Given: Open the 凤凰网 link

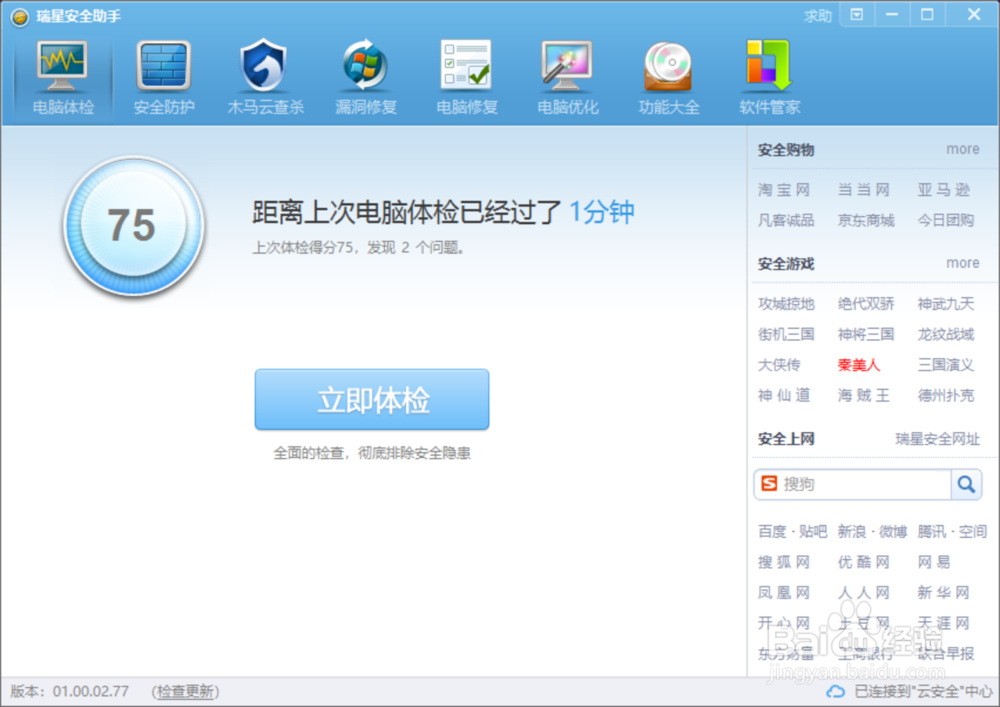Looking at the screenshot, I should click(784, 593).
